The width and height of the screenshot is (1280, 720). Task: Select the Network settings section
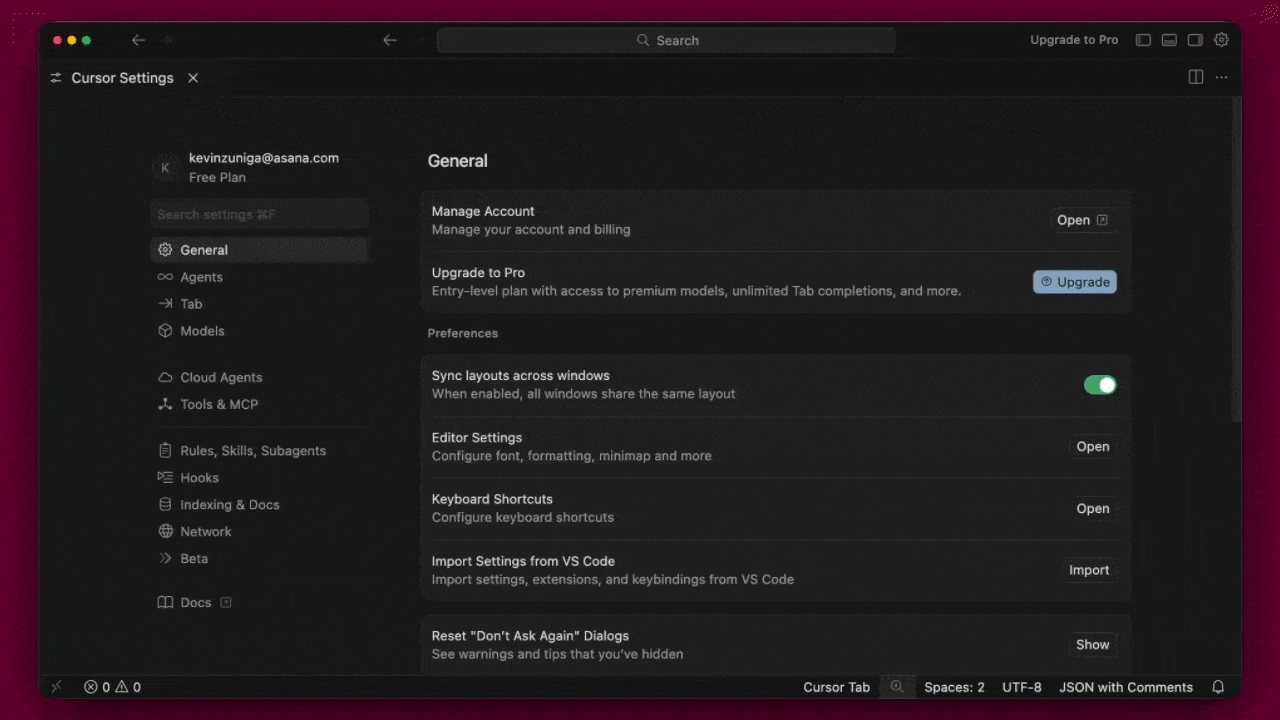(260, 532)
